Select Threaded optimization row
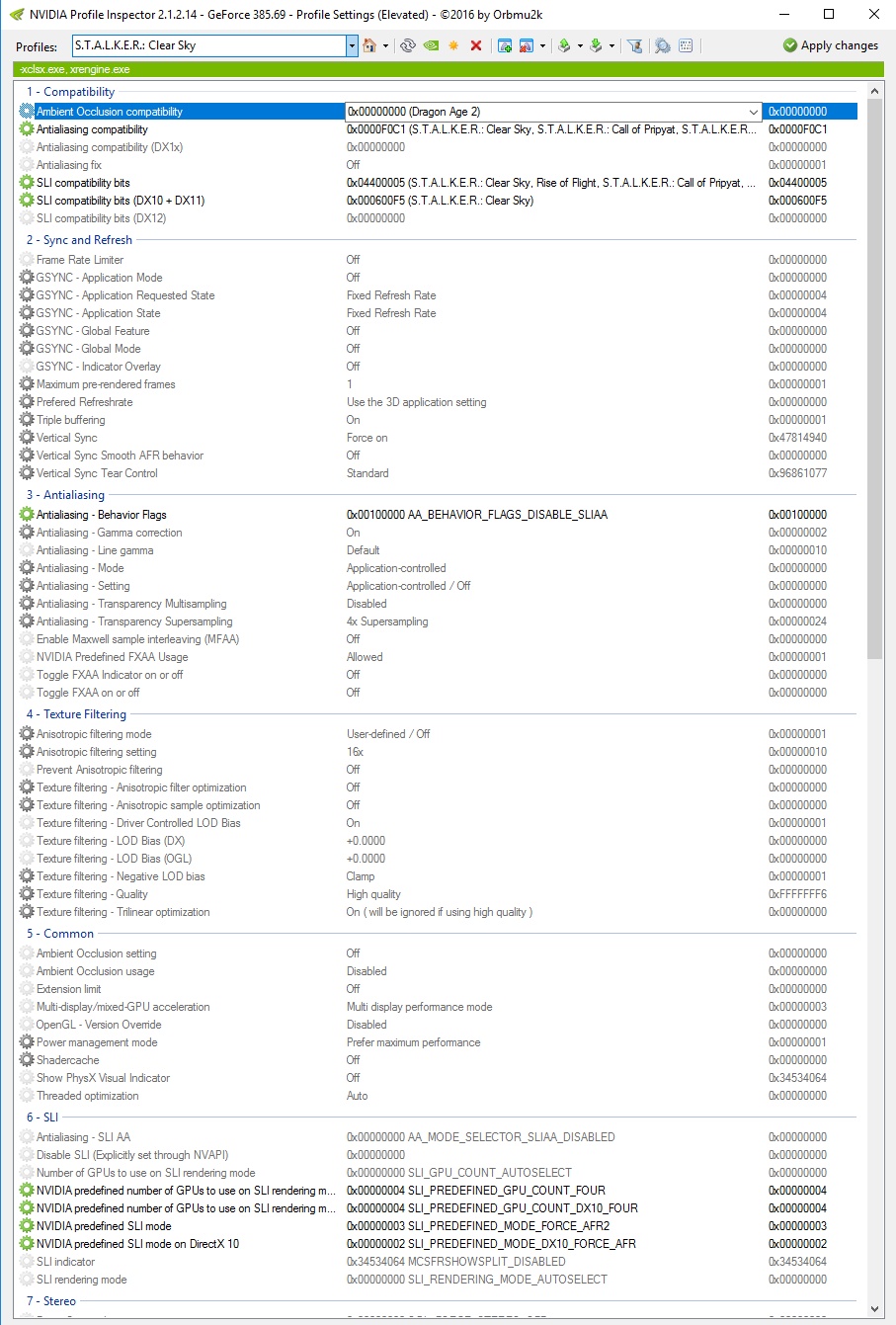 (x=437, y=1096)
